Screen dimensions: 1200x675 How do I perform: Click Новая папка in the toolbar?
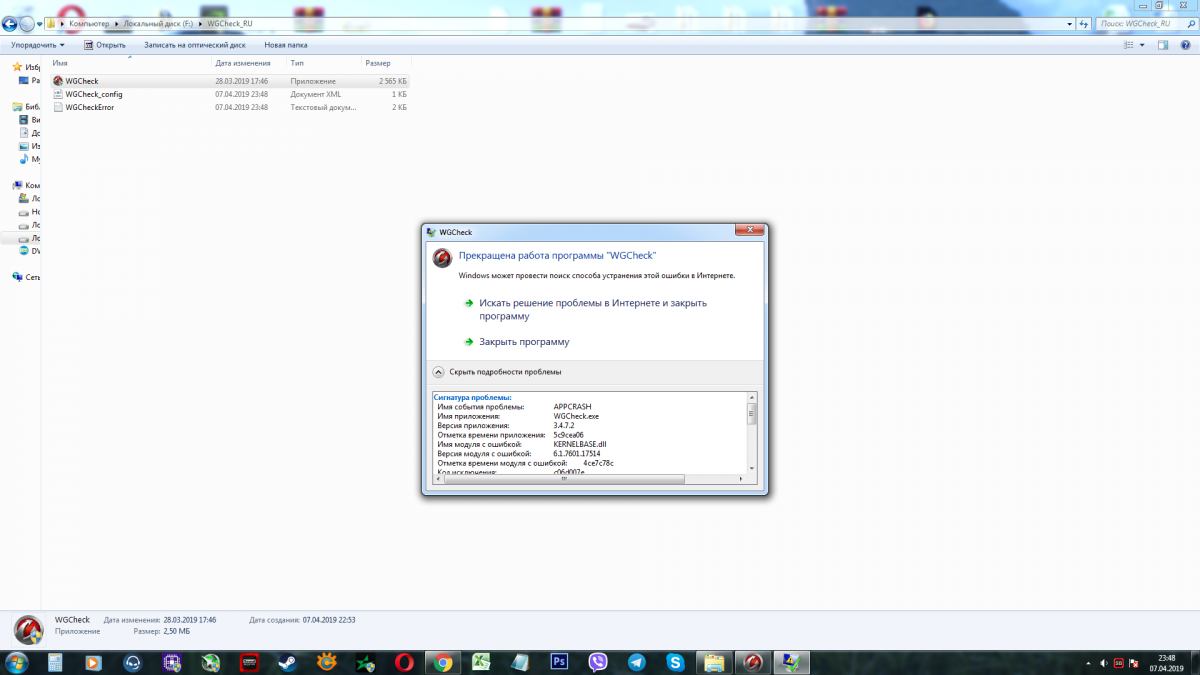pyautogui.click(x=285, y=45)
